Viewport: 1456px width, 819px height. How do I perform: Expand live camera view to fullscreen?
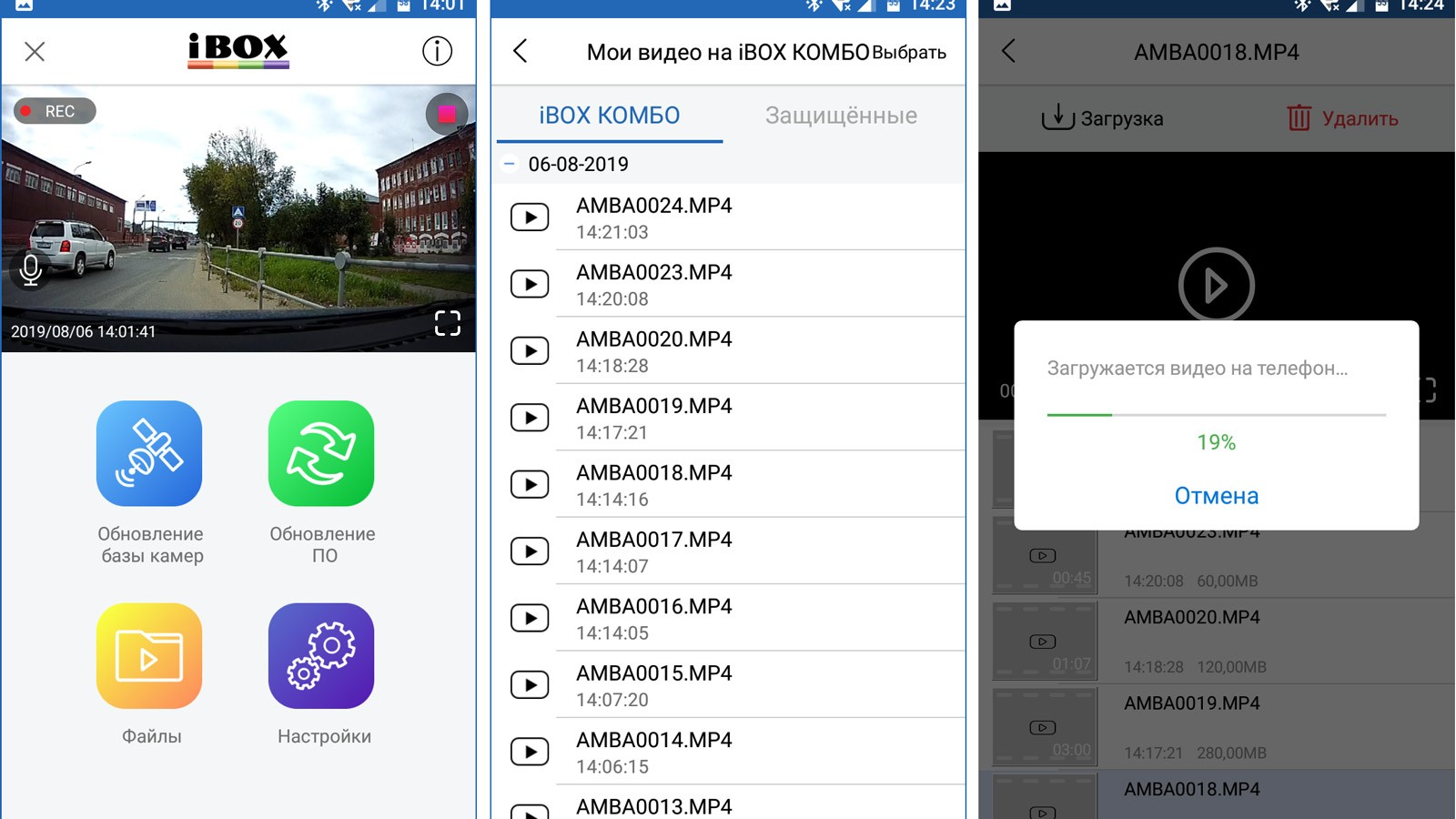tap(448, 323)
